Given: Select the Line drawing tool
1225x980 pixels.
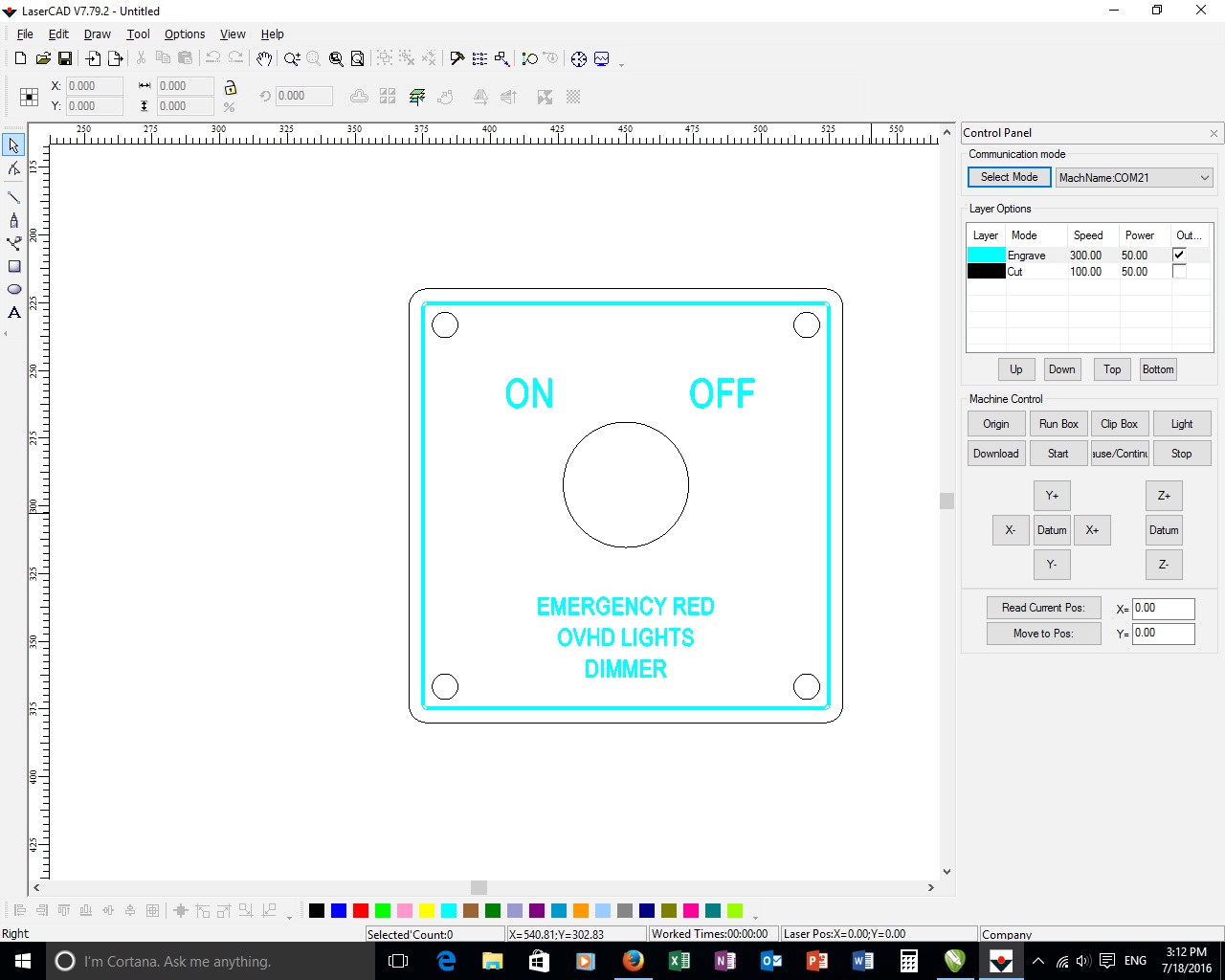Looking at the screenshot, I should pos(14,197).
